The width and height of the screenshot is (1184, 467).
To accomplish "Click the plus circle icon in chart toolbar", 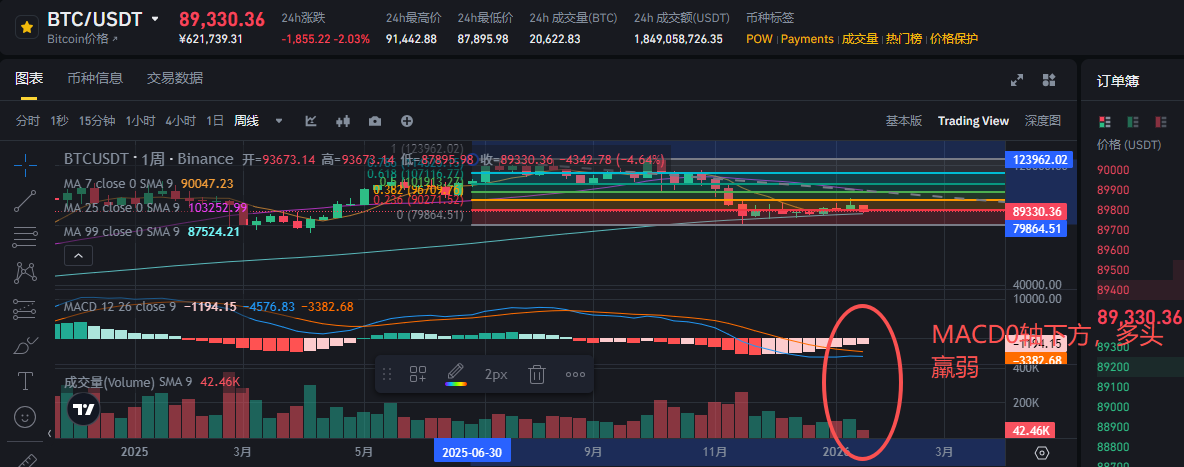I will coord(407,121).
